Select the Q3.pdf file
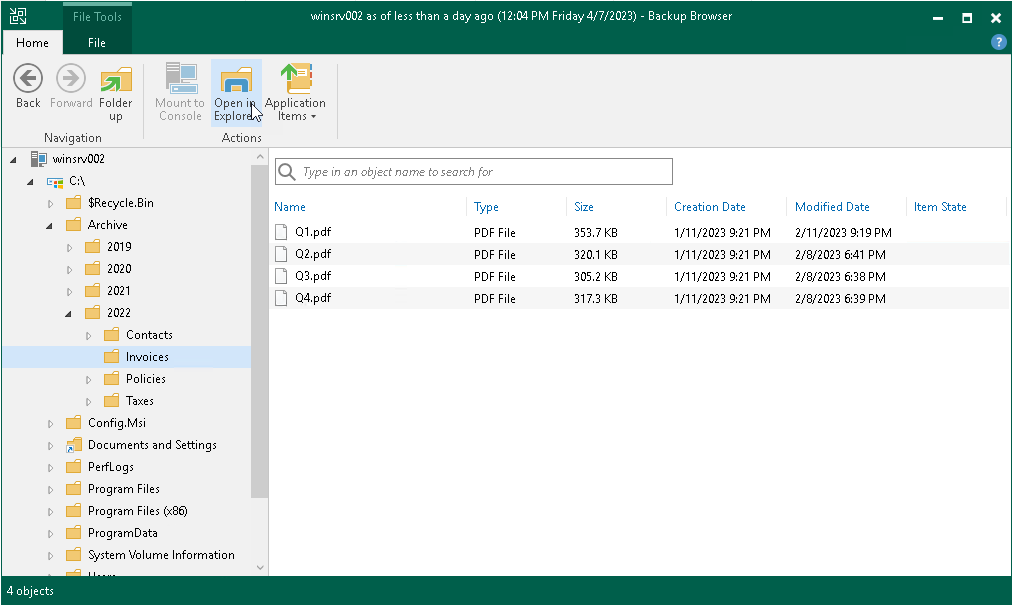This screenshot has width=1012, height=605. (x=313, y=276)
